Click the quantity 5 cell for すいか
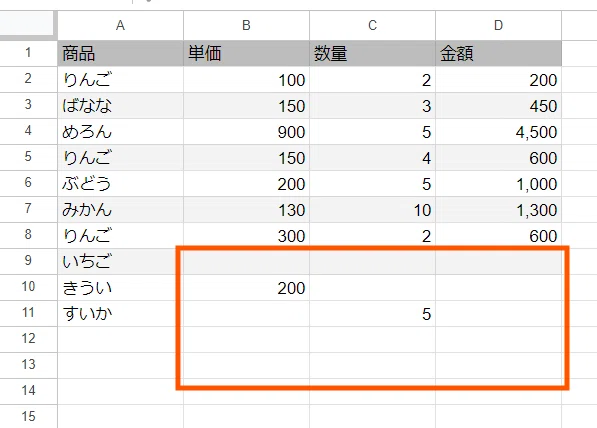 point(372,313)
